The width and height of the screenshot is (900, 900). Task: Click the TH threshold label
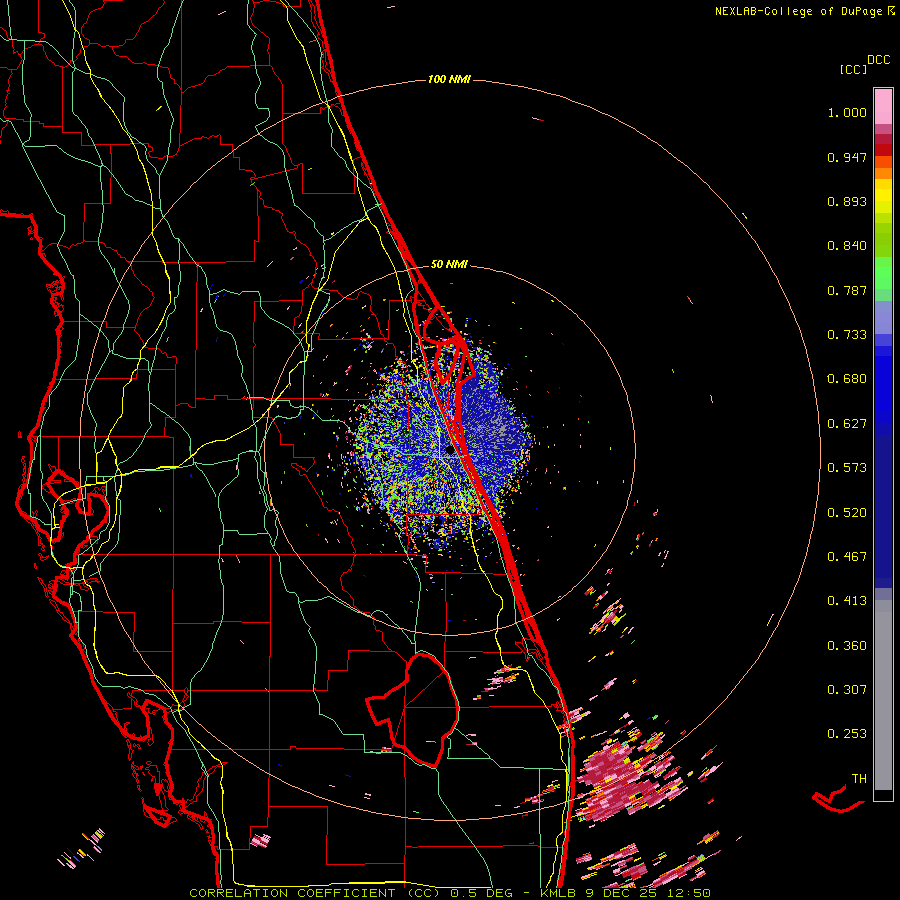point(859,779)
